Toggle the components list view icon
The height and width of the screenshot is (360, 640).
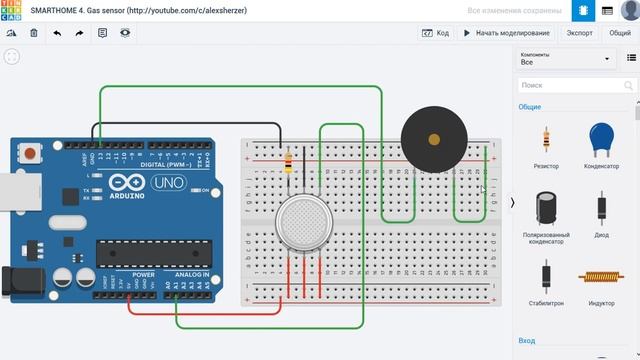point(631,58)
